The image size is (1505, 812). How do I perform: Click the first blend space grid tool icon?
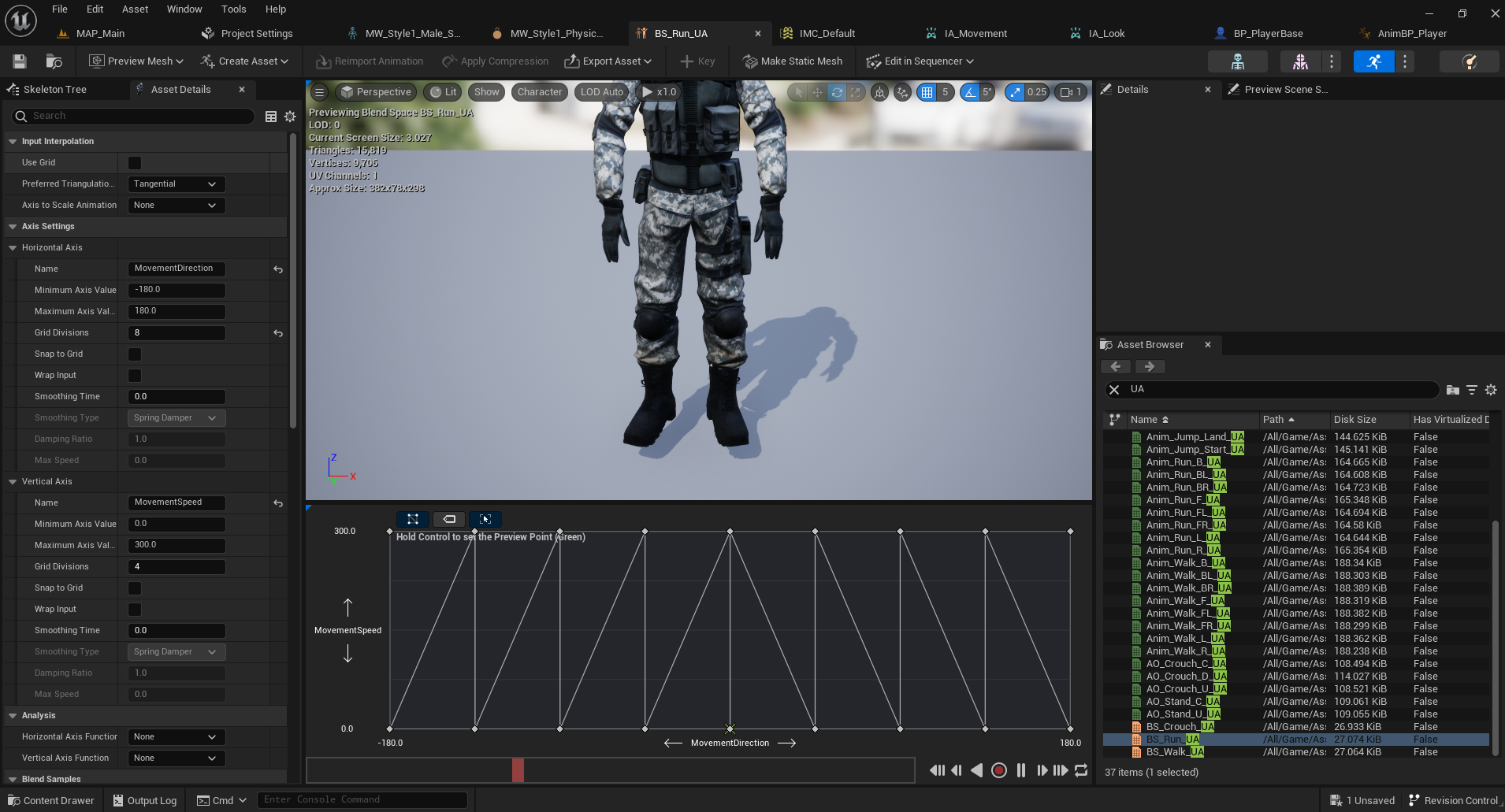tap(412, 519)
